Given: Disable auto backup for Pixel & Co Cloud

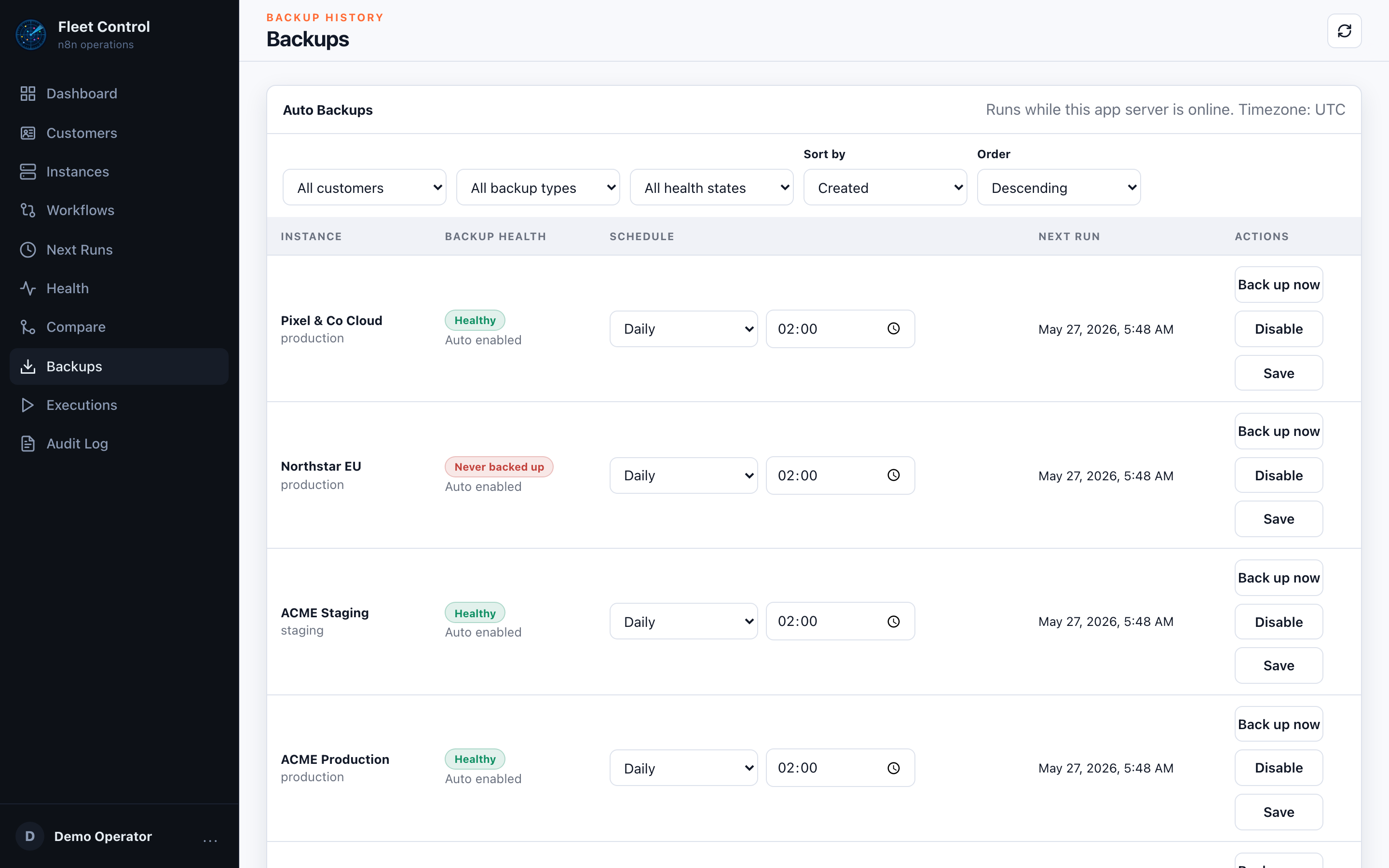Looking at the screenshot, I should [1279, 329].
